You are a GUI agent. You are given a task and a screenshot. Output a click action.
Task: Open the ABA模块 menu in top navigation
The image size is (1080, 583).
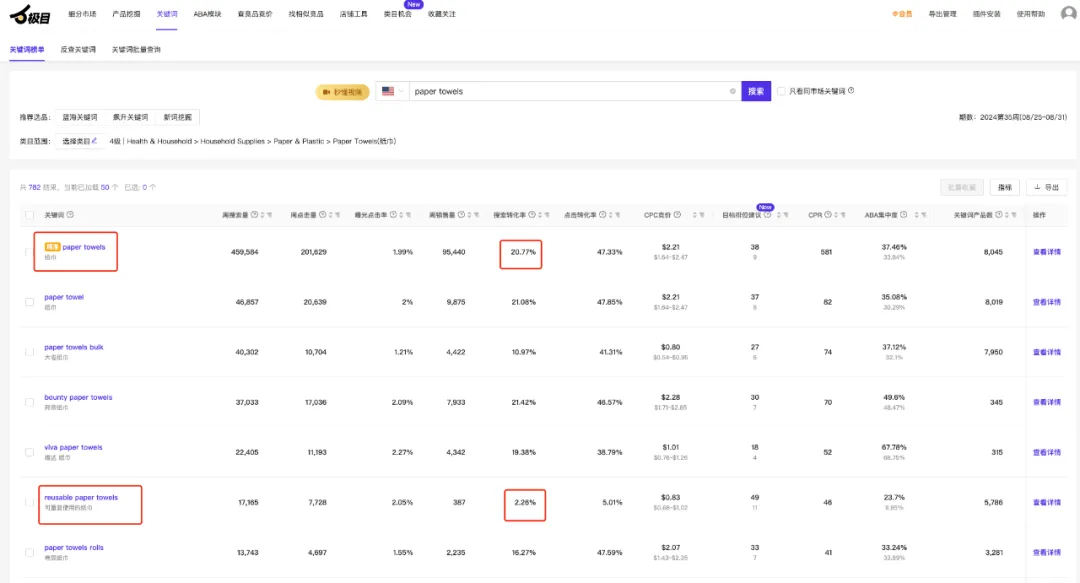(207, 14)
